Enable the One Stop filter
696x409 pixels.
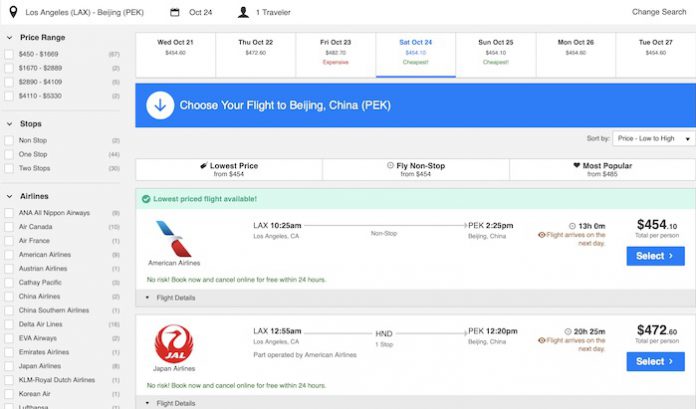click(x=8, y=154)
